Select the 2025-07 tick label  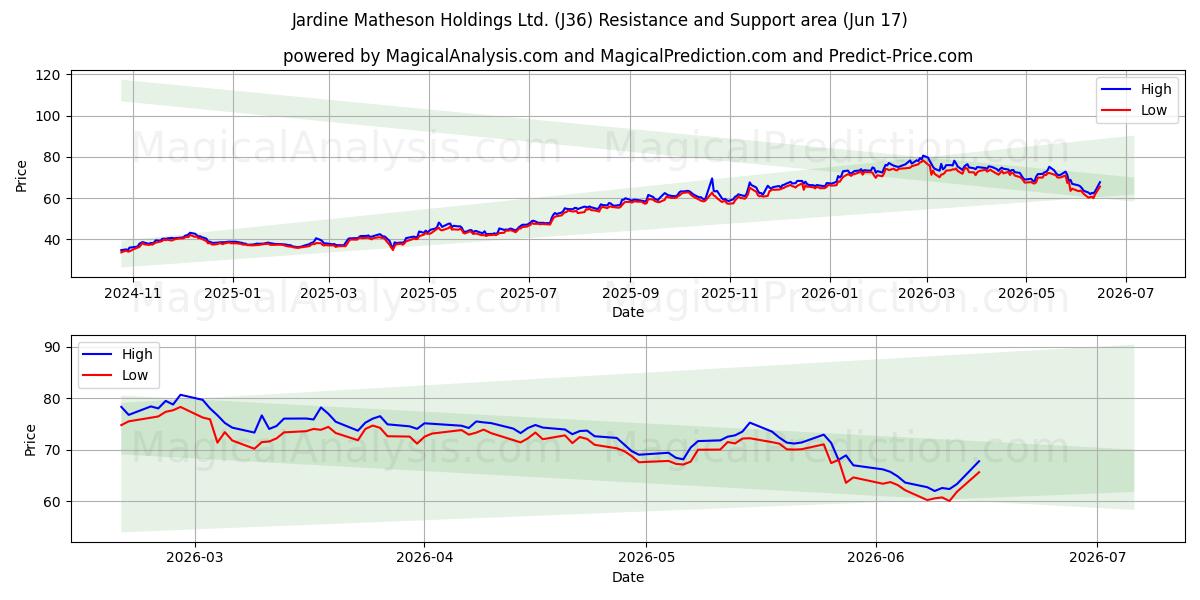coord(528,294)
